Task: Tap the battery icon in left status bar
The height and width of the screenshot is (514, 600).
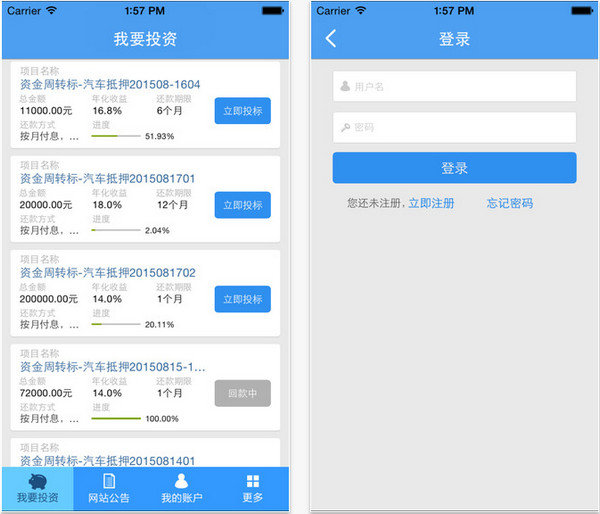Action: 273,11
